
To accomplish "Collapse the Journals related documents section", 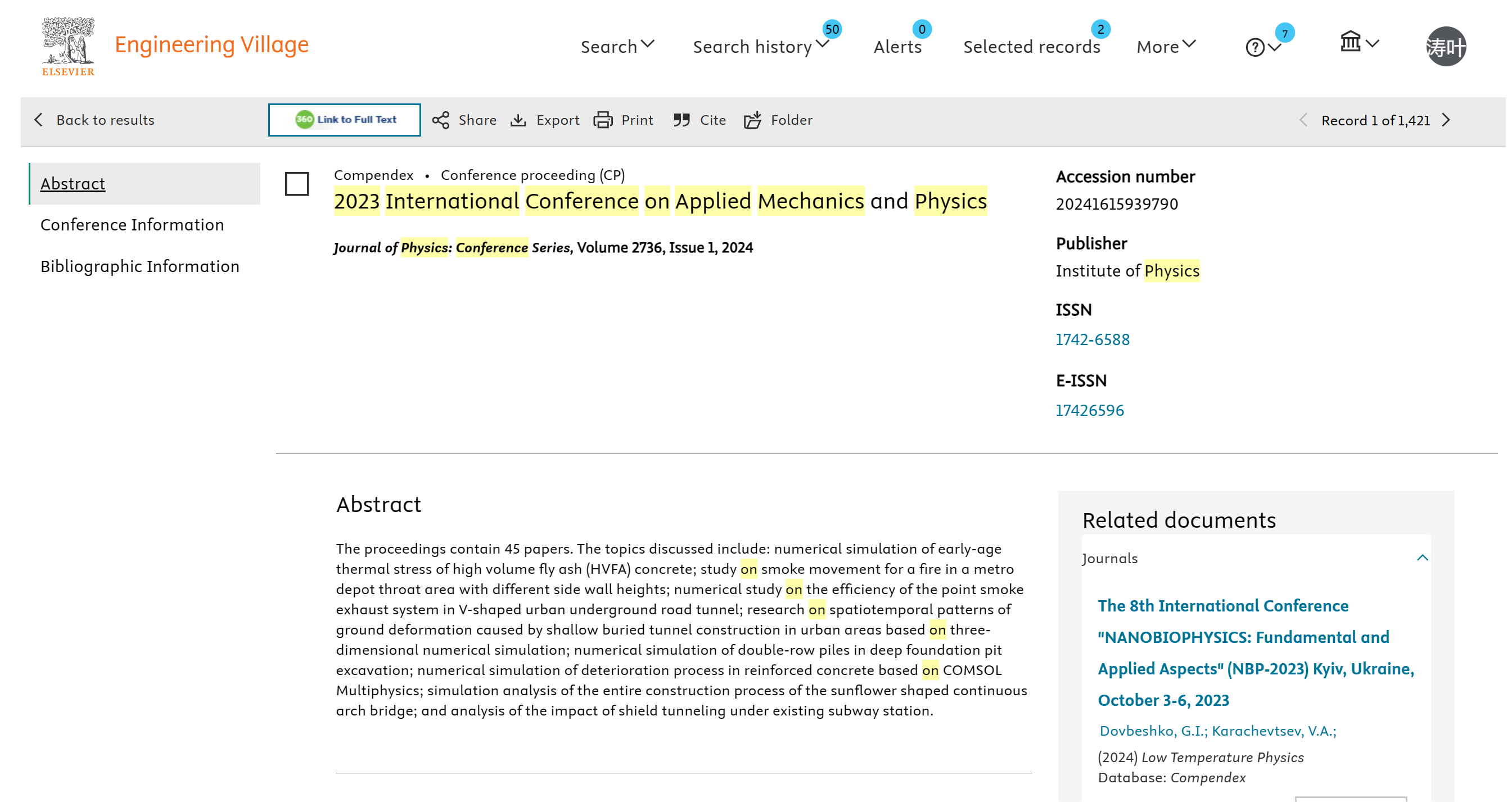I will click(1422, 558).
